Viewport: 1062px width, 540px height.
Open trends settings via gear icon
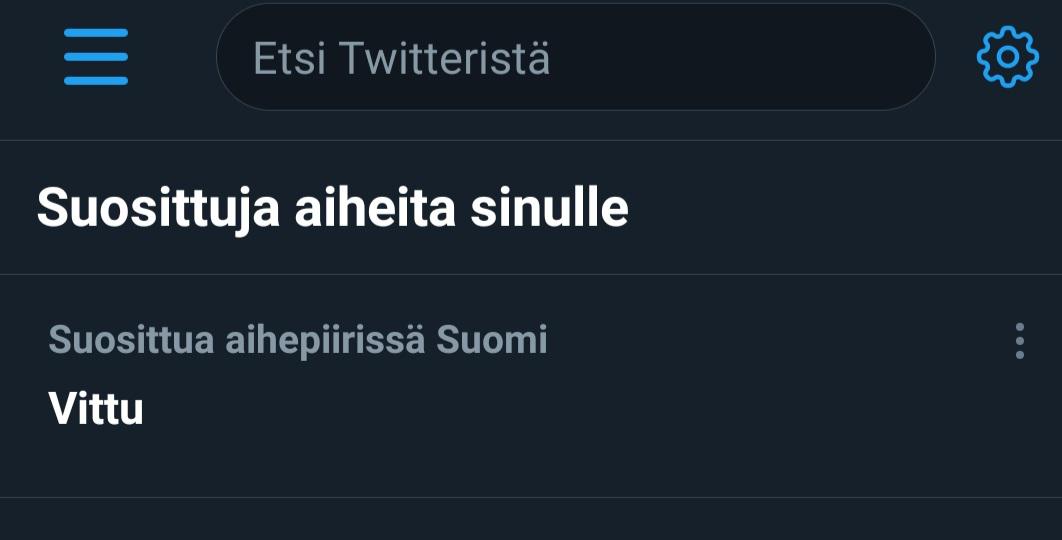1007,57
